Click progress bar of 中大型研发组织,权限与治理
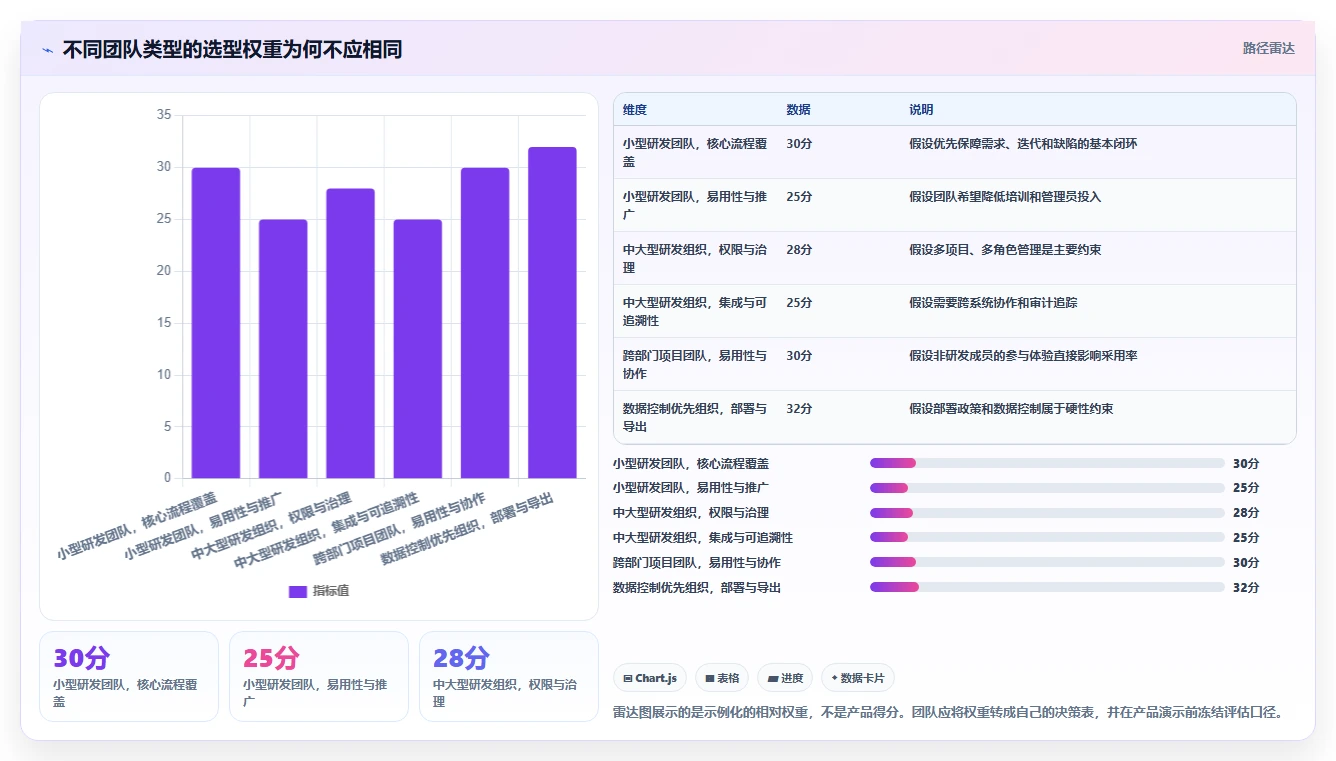The image size is (1336, 761). [1047, 513]
